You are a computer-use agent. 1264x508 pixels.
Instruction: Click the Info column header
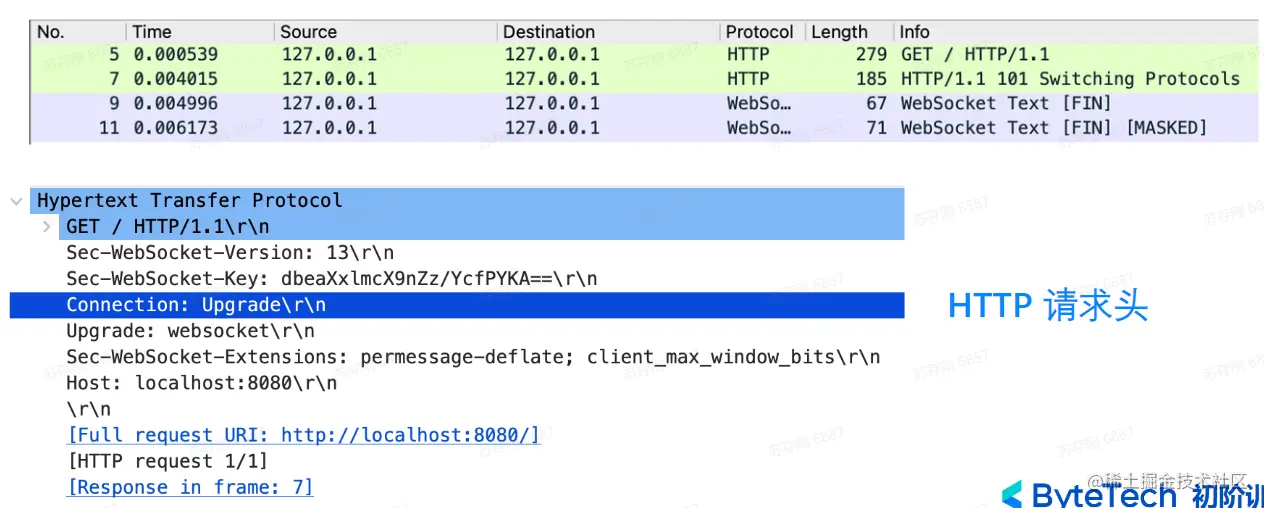(914, 32)
